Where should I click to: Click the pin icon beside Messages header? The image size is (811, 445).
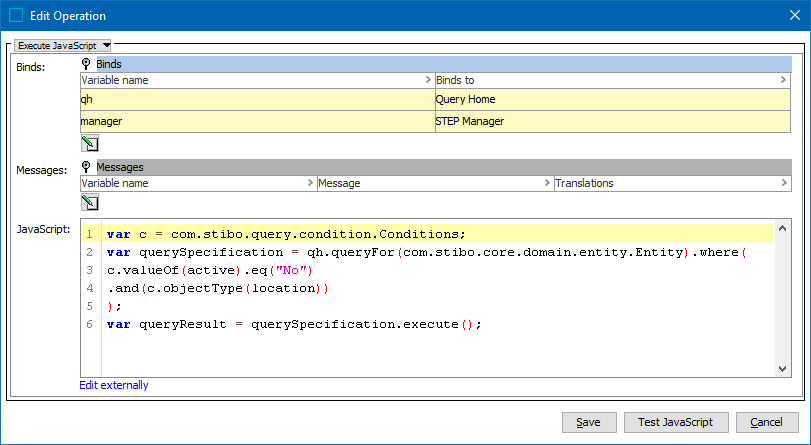(87, 168)
